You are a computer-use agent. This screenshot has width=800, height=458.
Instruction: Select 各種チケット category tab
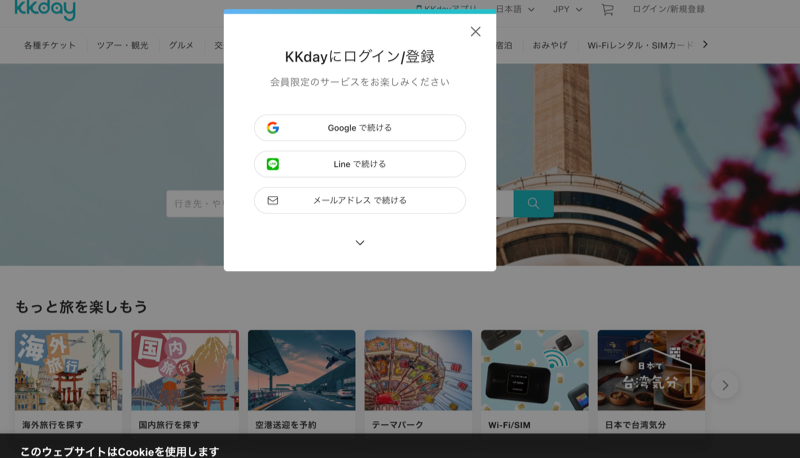pos(49,45)
